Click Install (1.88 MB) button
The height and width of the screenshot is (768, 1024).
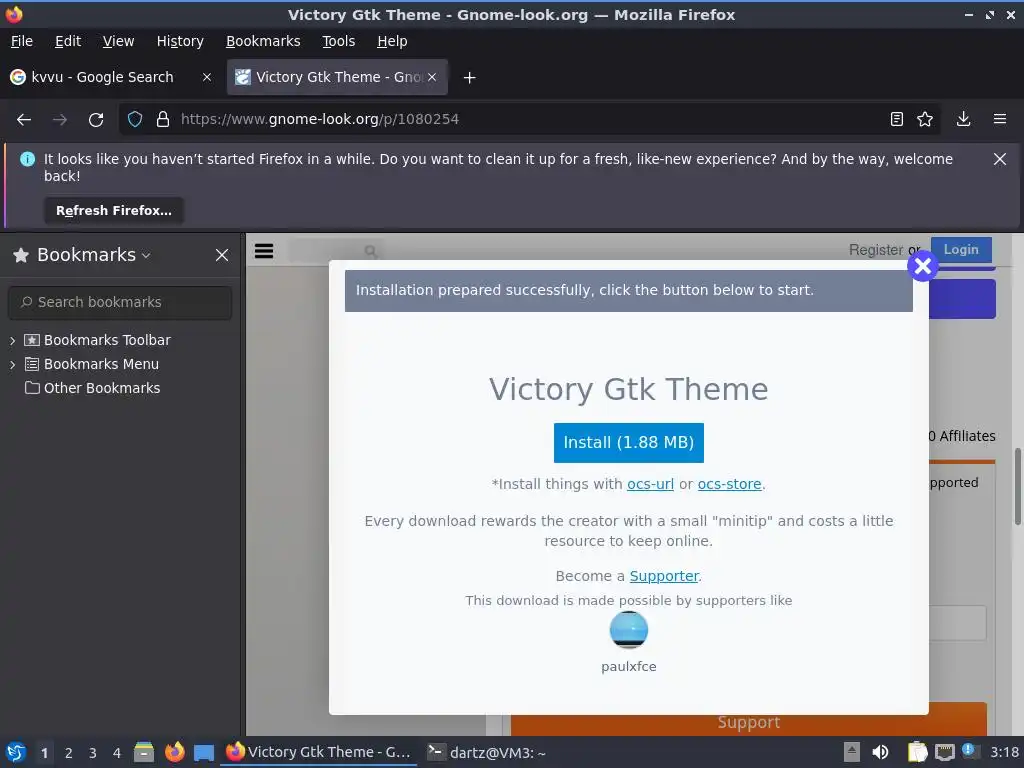coord(628,443)
